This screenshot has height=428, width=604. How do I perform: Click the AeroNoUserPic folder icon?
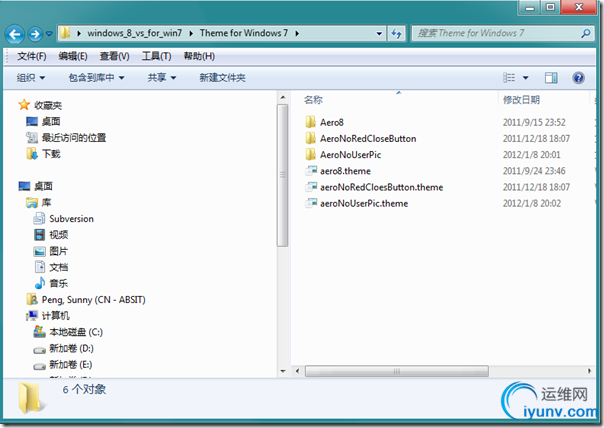click(310, 154)
